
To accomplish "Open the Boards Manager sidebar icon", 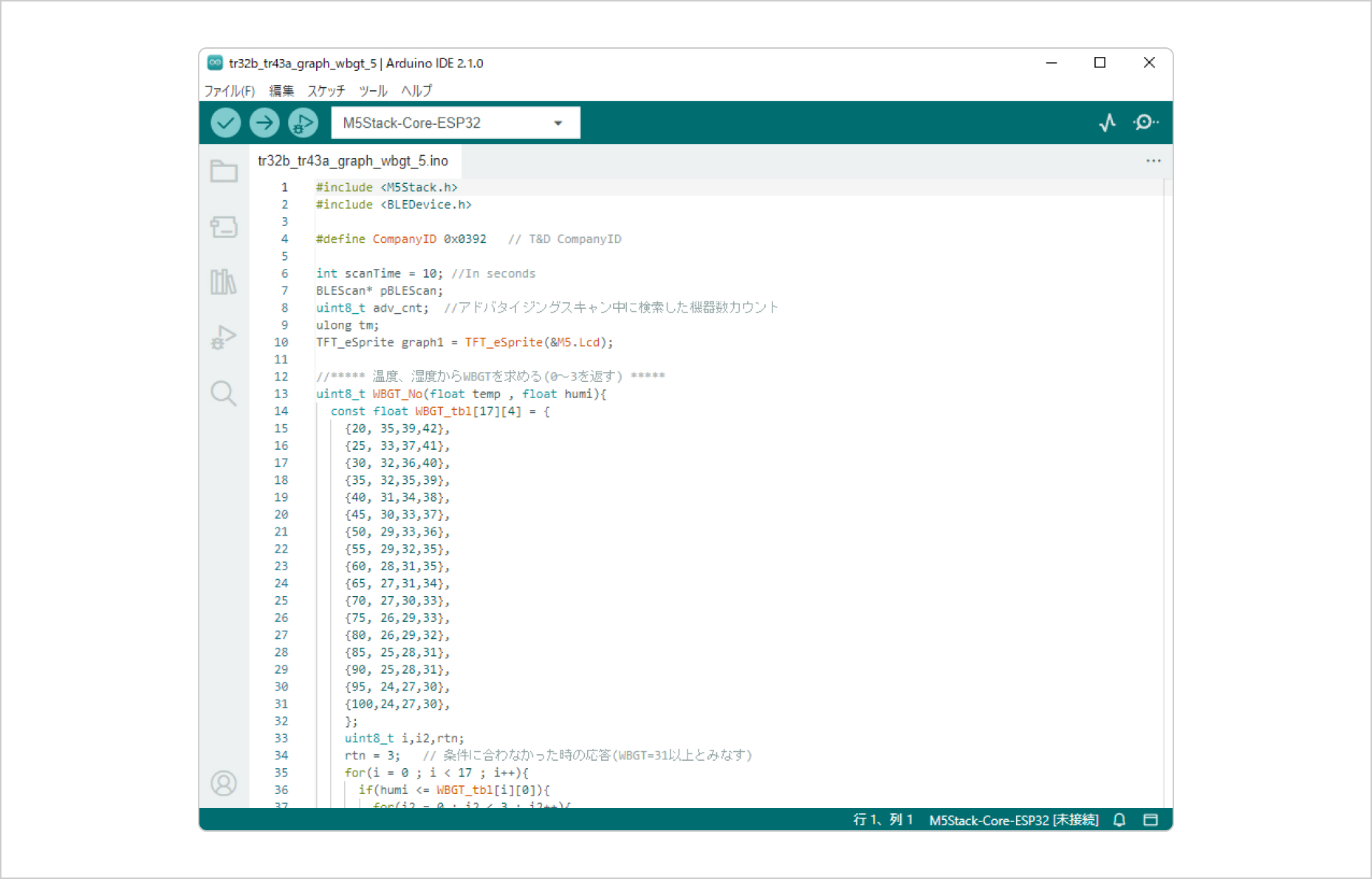I will [224, 227].
